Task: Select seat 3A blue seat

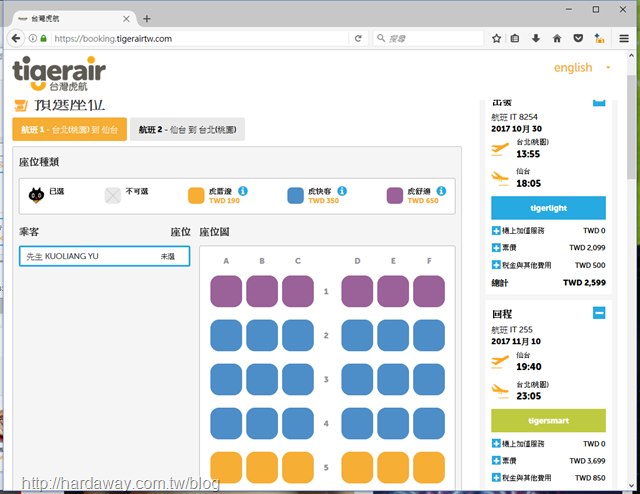Action: [226, 379]
